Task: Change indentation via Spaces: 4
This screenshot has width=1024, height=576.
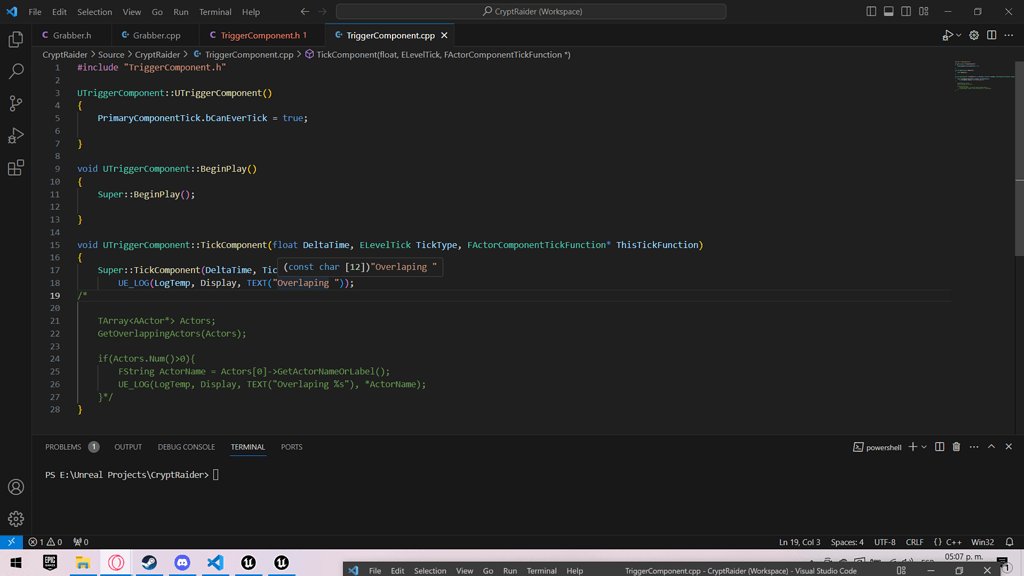Action: tap(847, 542)
